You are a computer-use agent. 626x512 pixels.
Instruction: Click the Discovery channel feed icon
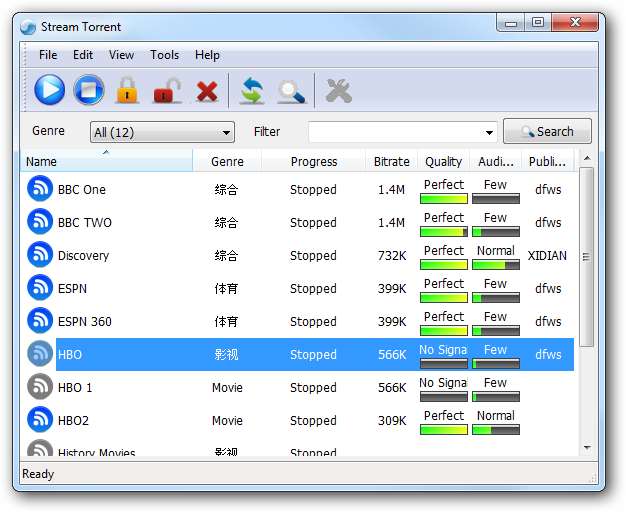[x=40, y=255]
